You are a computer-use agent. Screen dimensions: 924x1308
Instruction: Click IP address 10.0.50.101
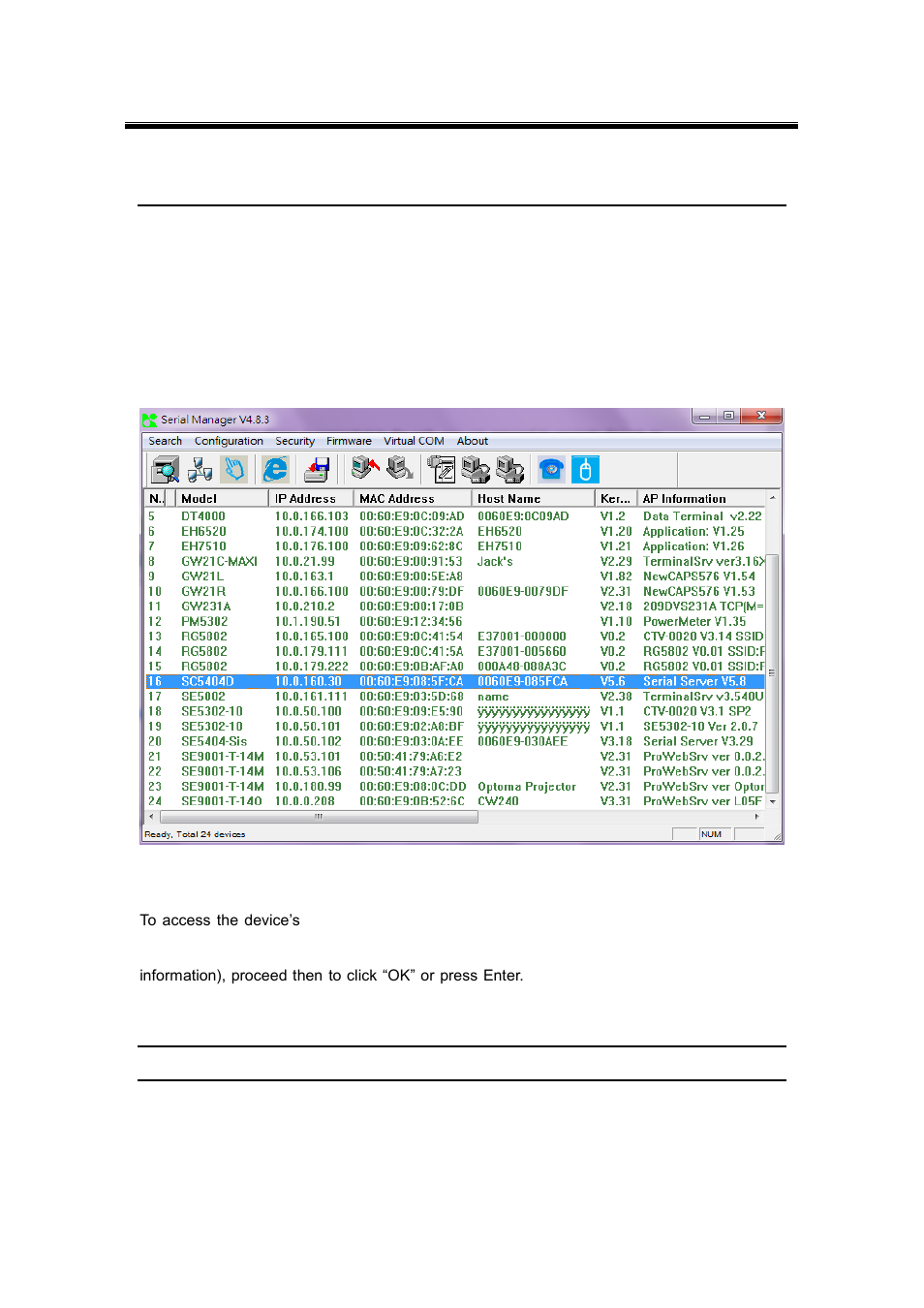[x=308, y=727]
